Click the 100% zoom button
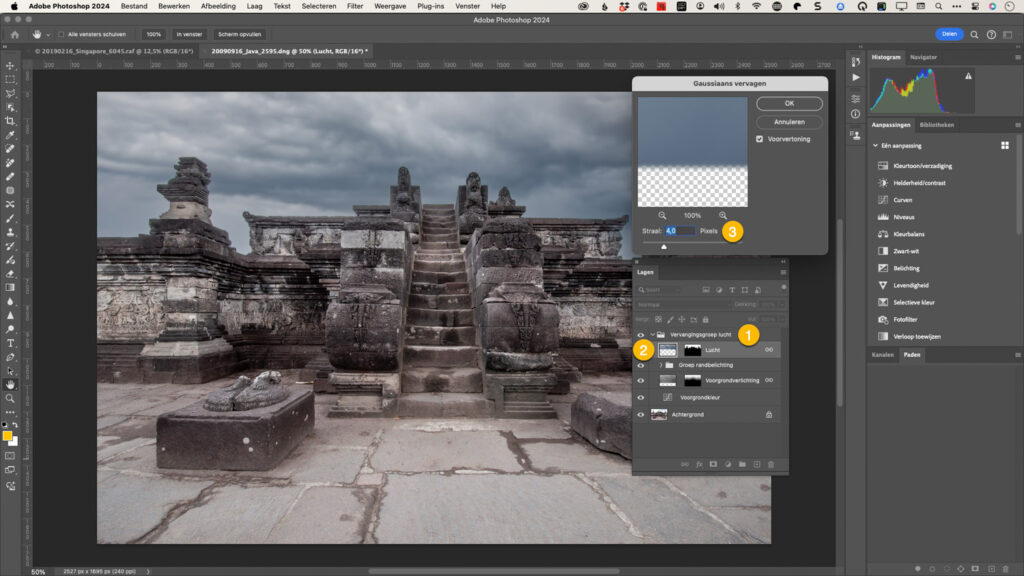Viewport: 1024px width, 576px height. (153, 35)
